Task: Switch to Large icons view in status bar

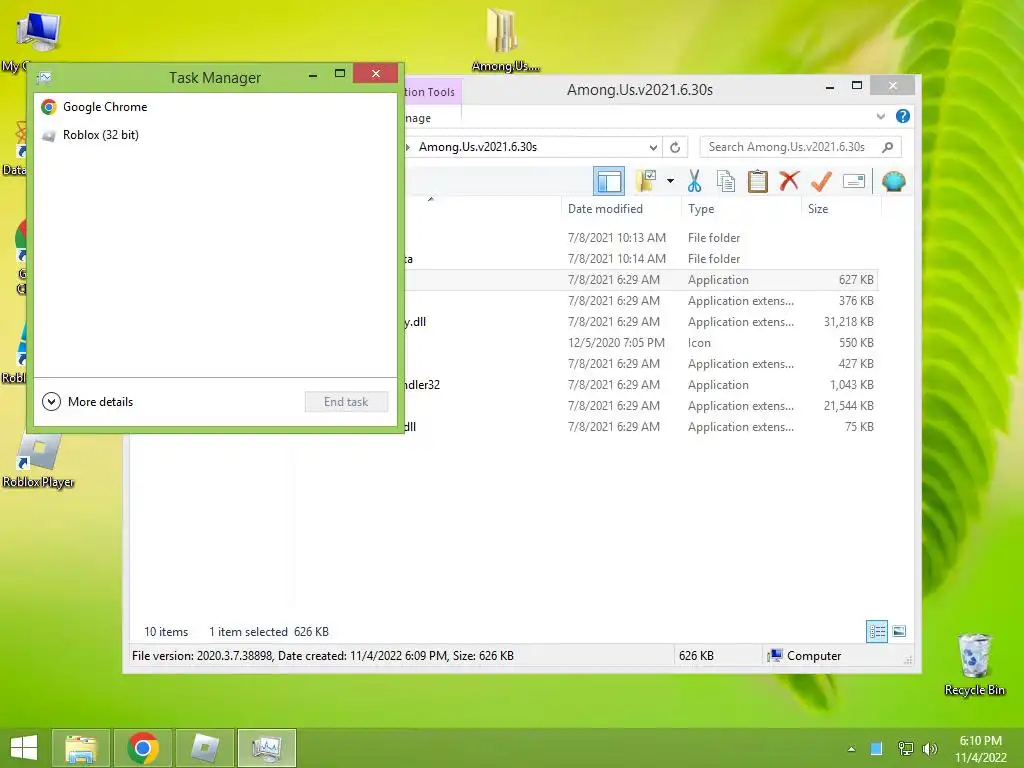Action: coord(899,631)
